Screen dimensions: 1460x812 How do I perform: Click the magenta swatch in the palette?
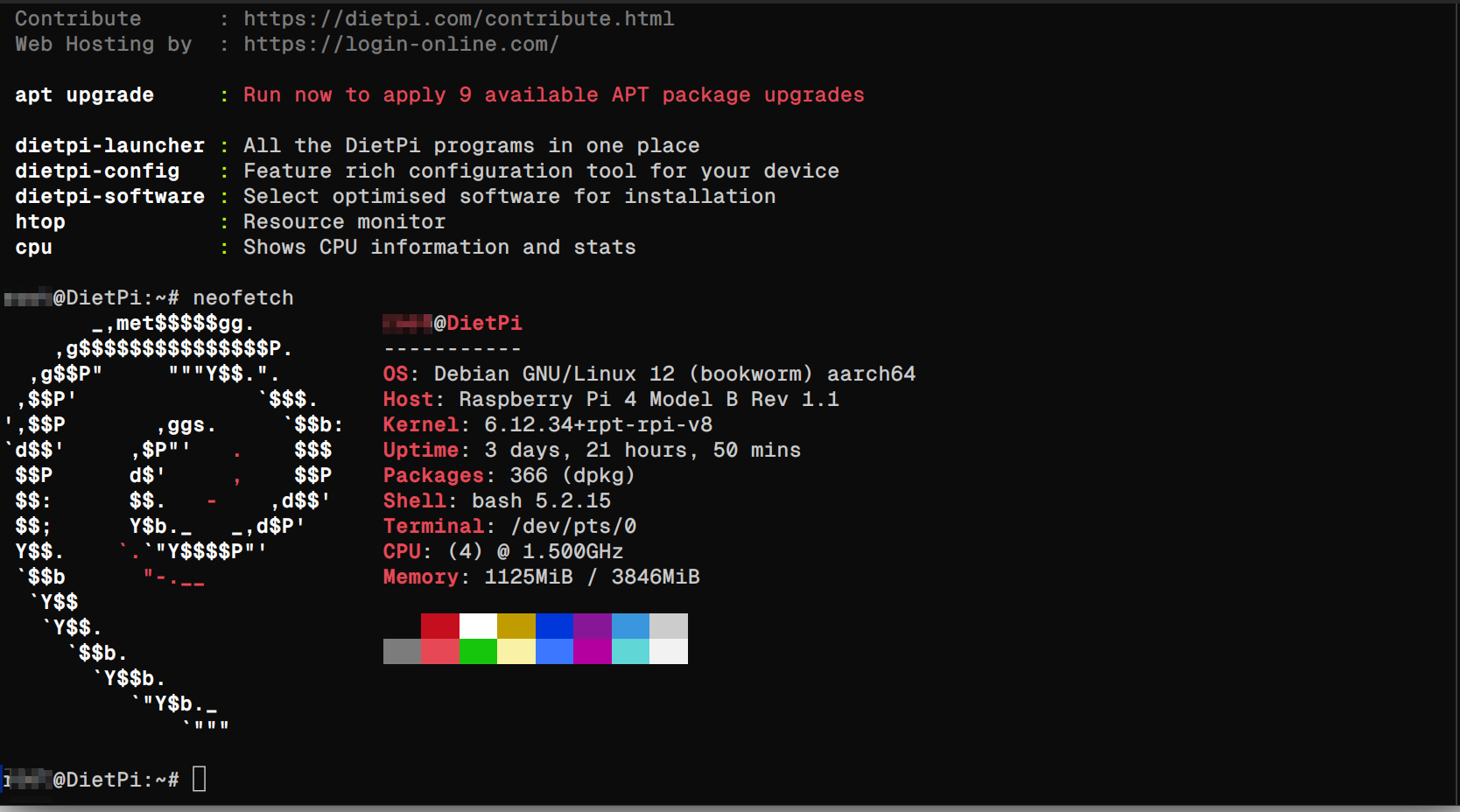tap(593, 651)
